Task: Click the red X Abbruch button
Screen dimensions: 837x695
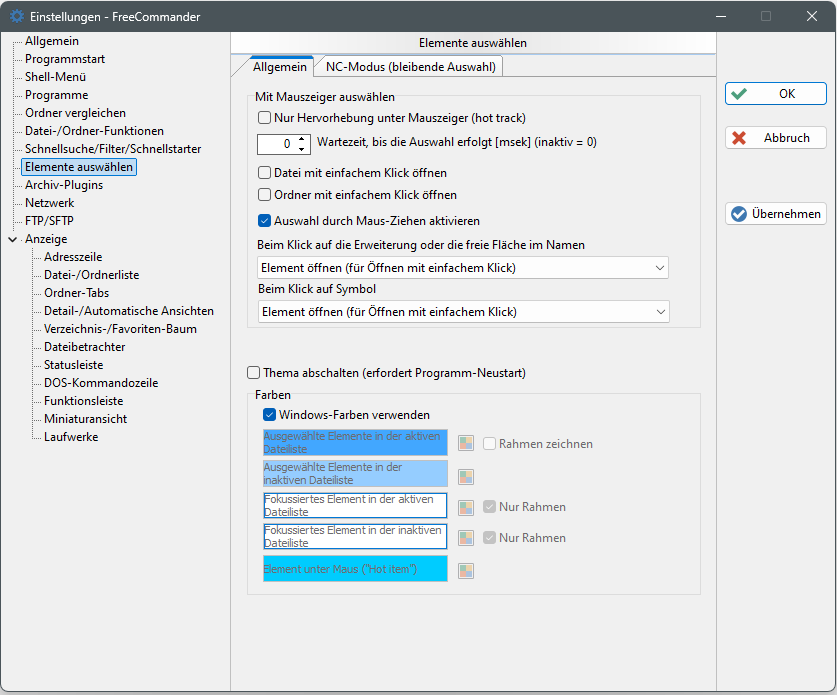Action: point(776,138)
